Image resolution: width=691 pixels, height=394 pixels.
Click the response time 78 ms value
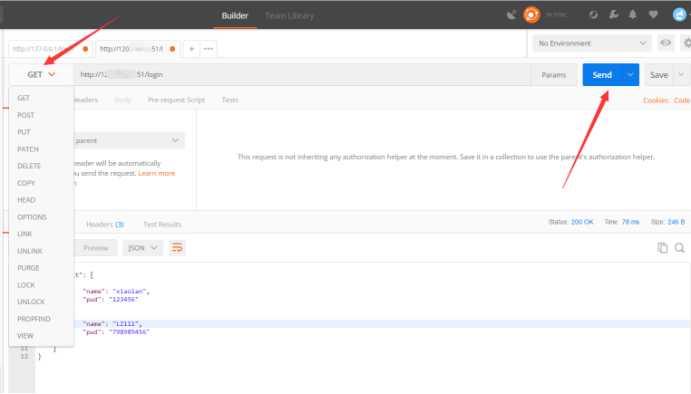point(630,222)
